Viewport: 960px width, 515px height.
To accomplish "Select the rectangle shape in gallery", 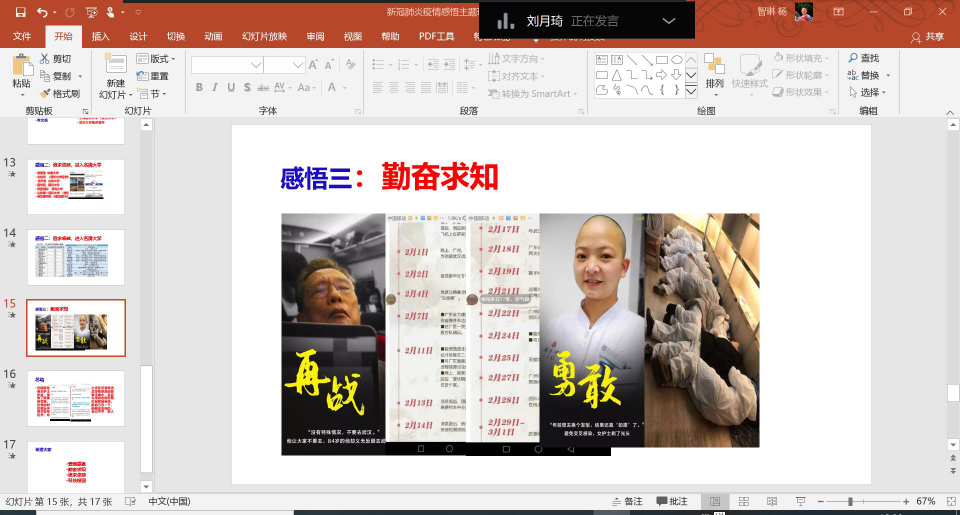I will click(661, 59).
